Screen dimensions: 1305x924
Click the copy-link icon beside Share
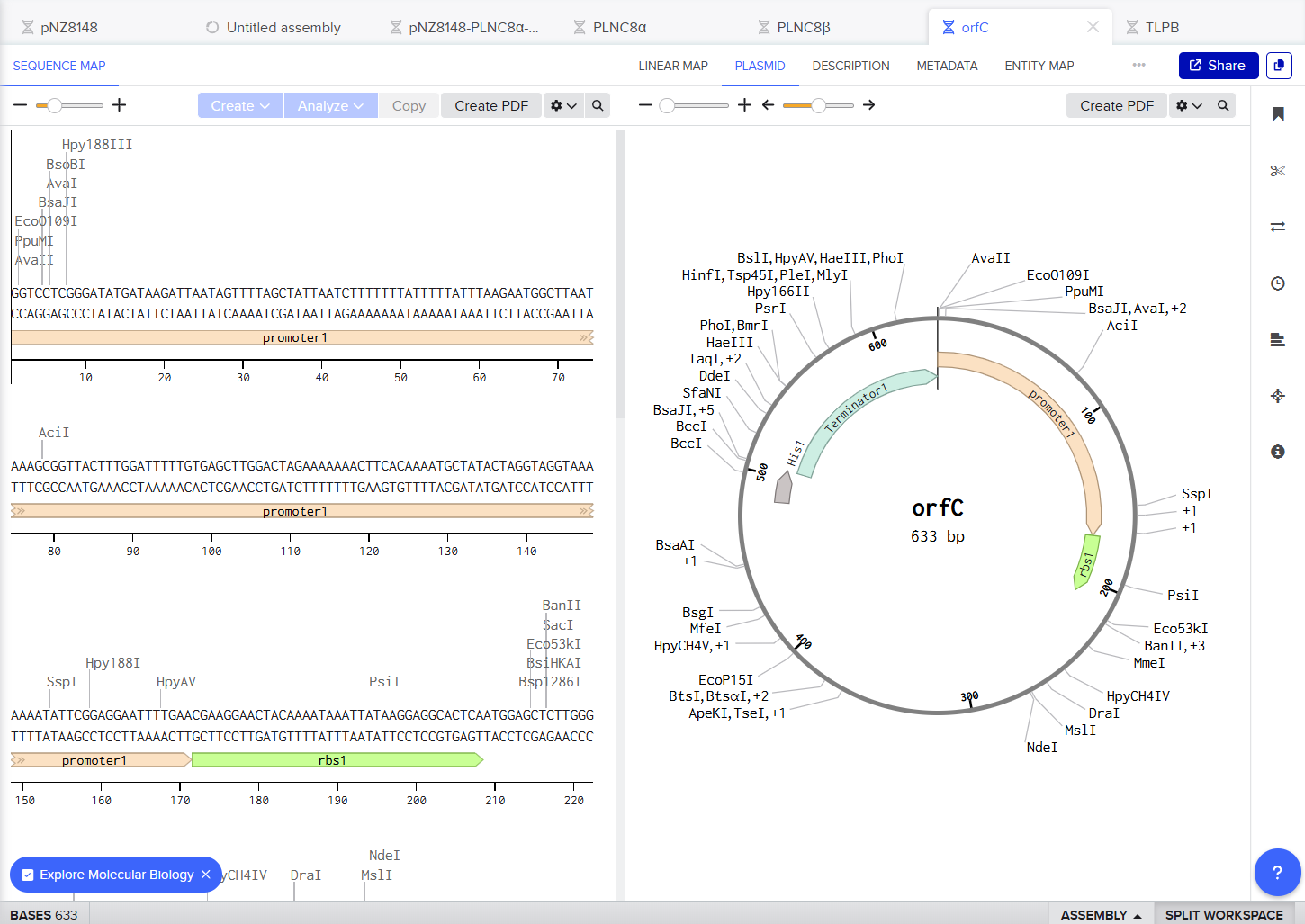(1279, 66)
